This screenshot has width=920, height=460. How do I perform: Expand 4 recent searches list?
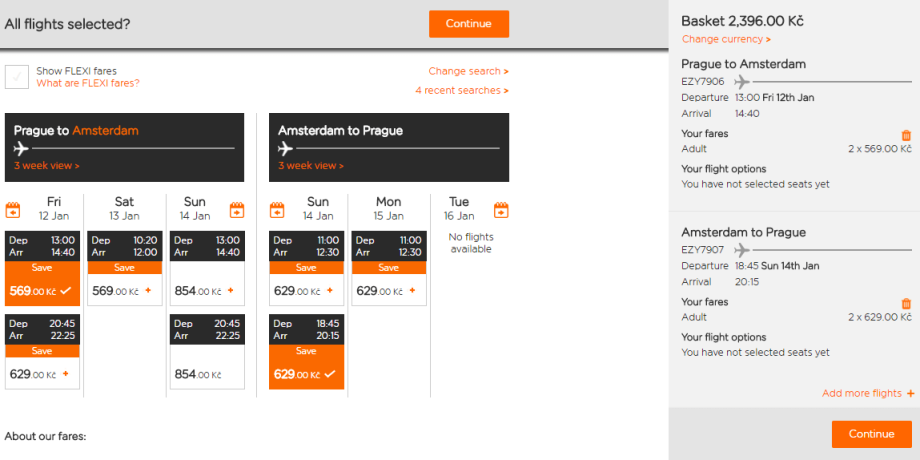461,91
